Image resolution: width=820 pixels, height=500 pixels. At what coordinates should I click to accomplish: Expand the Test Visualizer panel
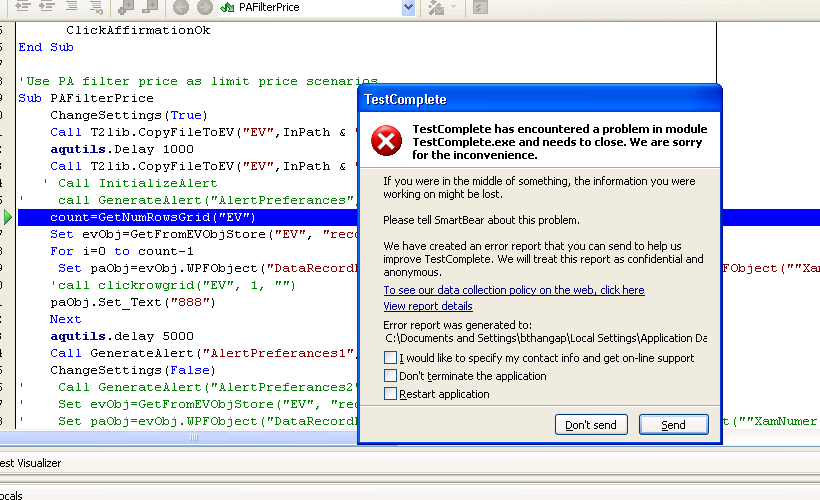tap(30, 463)
